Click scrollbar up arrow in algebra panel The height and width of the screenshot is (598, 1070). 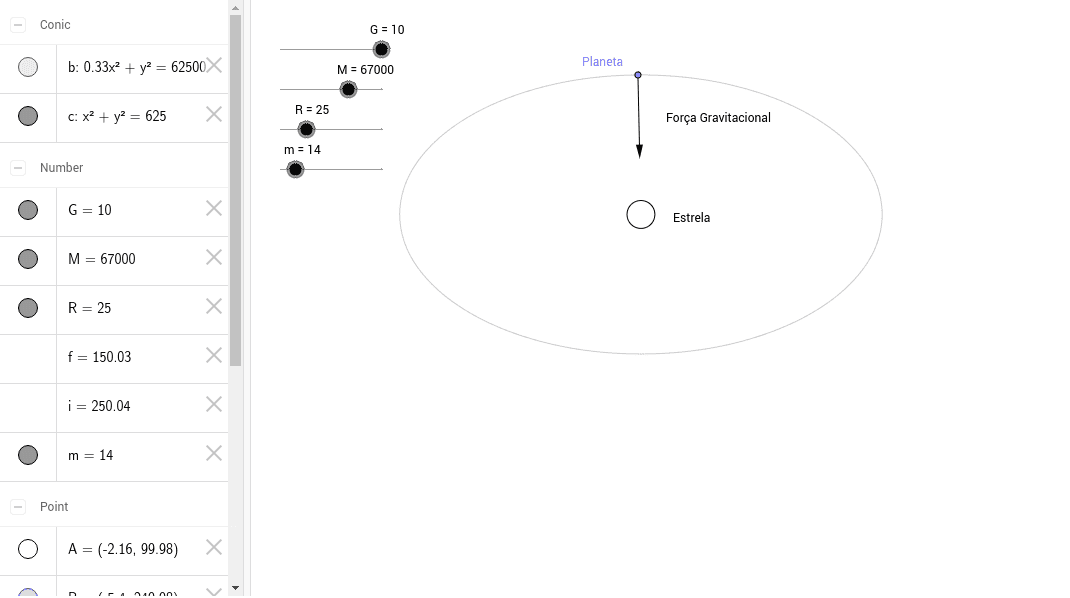(235, 8)
